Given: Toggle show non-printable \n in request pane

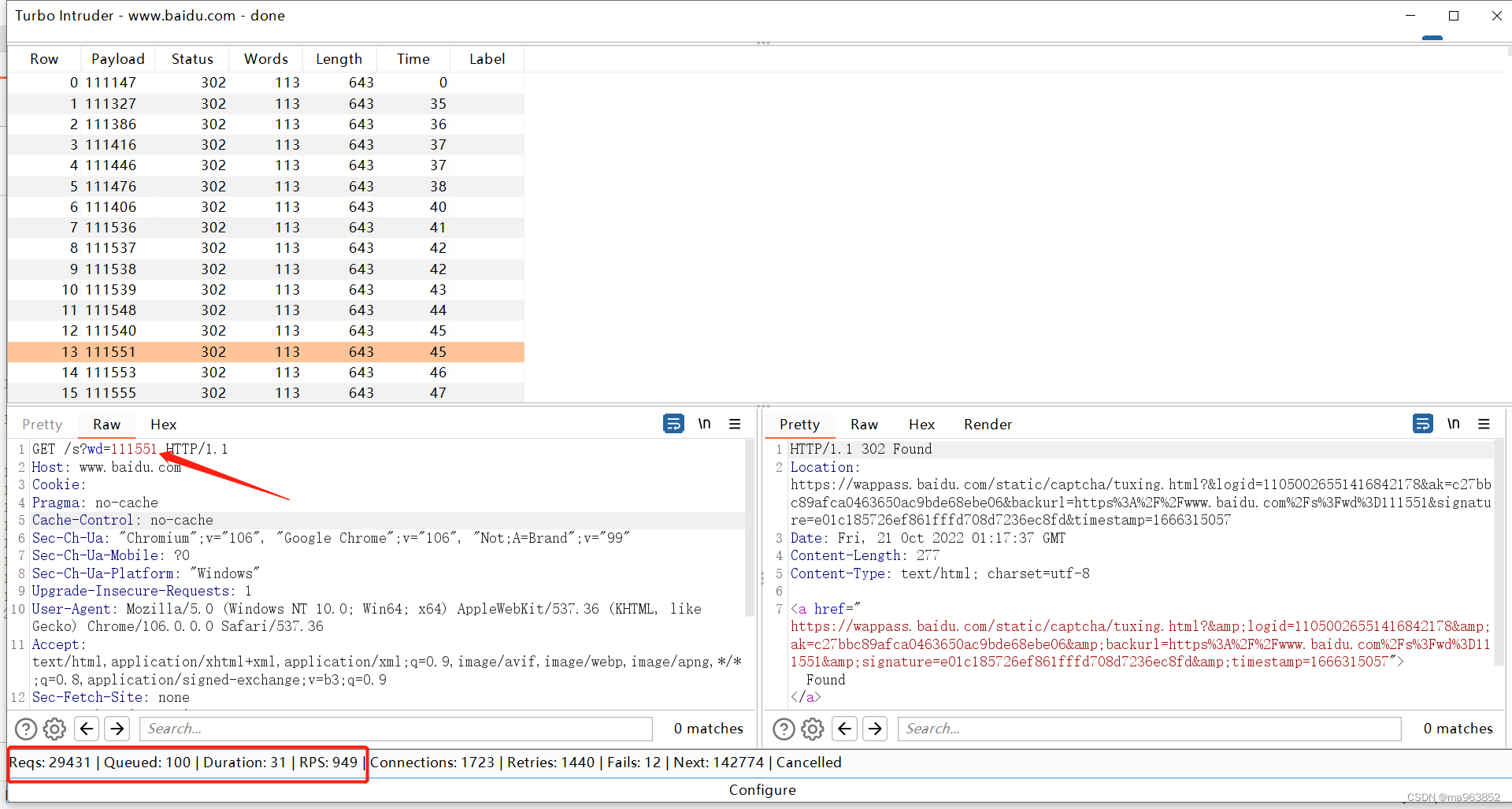Looking at the screenshot, I should click(x=704, y=424).
